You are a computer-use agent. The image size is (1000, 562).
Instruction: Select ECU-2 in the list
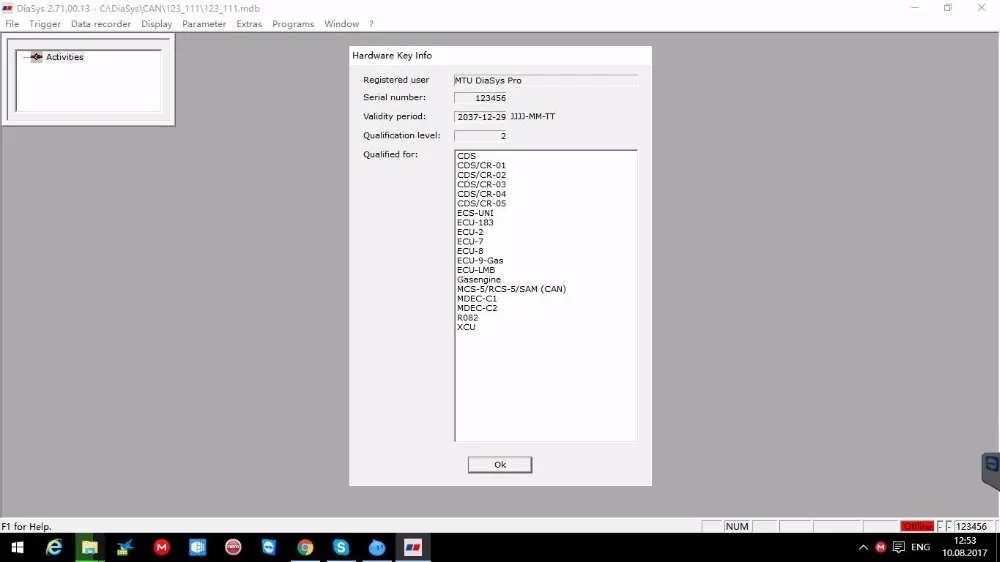(470, 232)
